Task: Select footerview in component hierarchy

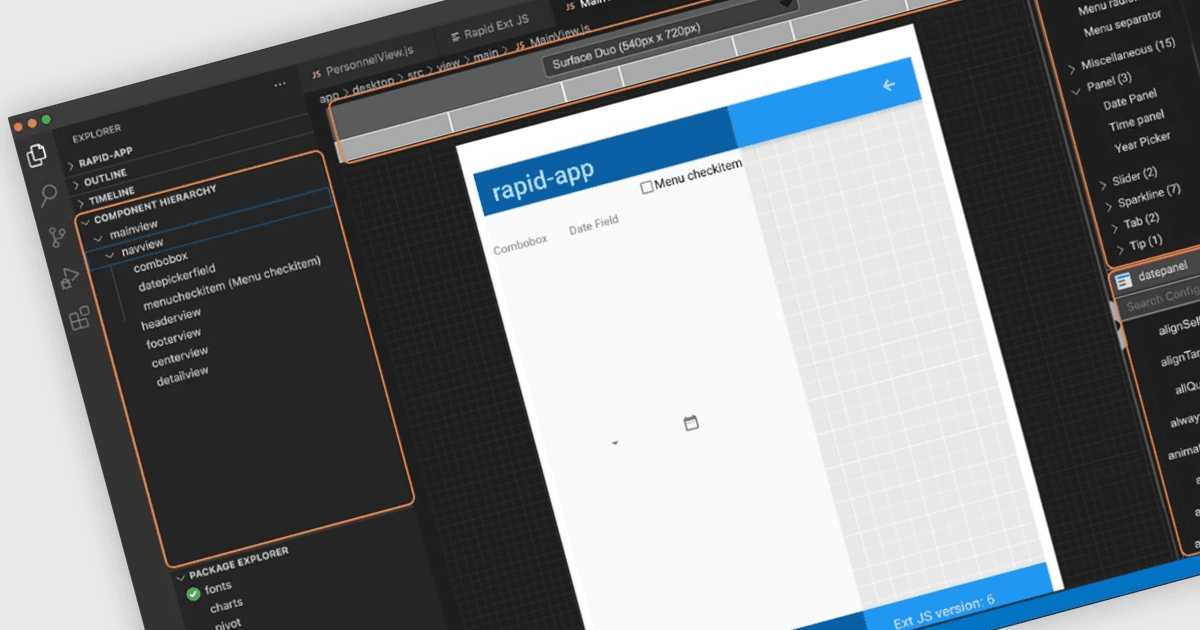Action: [175, 338]
